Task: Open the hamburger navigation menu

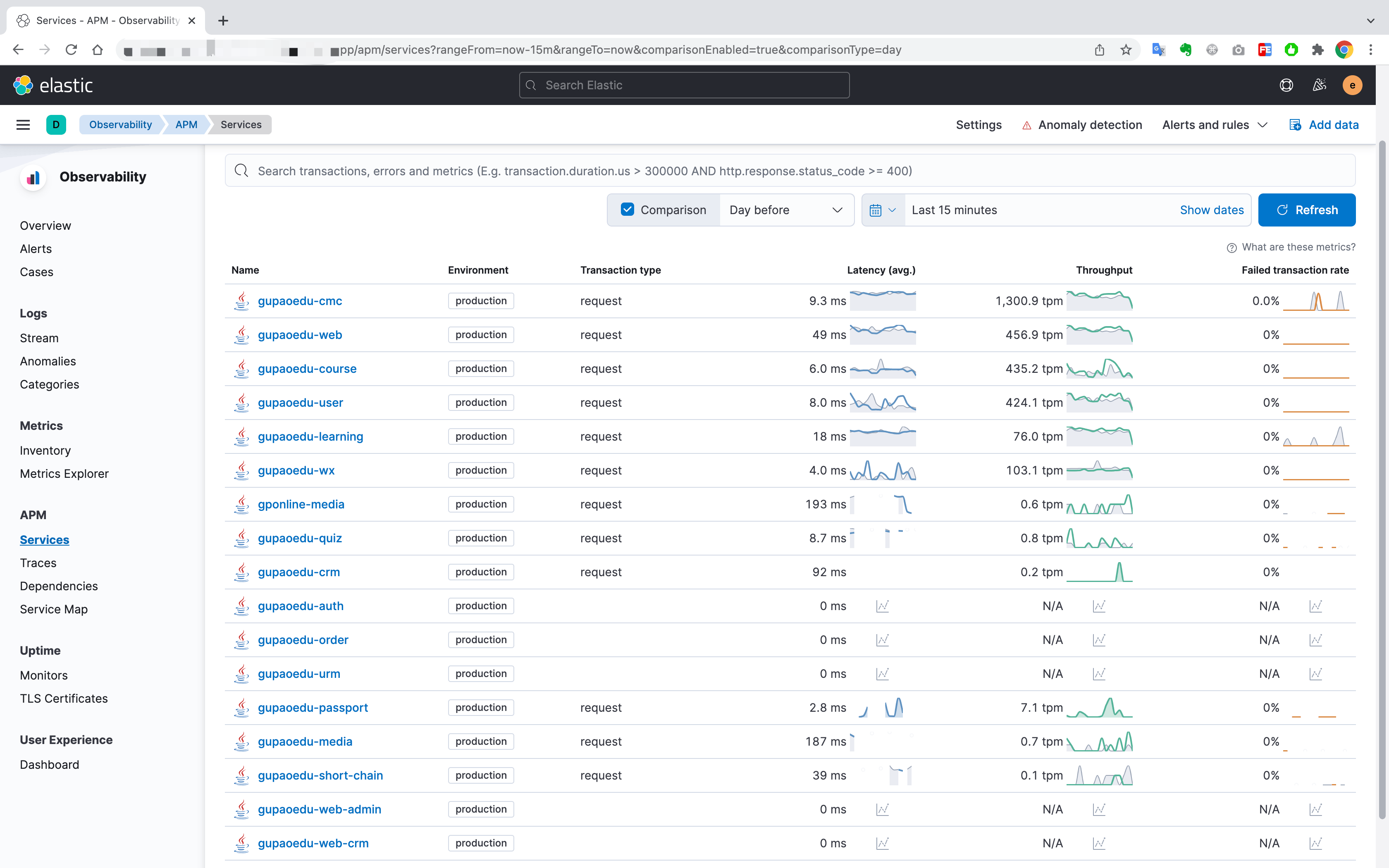Action: (23, 124)
